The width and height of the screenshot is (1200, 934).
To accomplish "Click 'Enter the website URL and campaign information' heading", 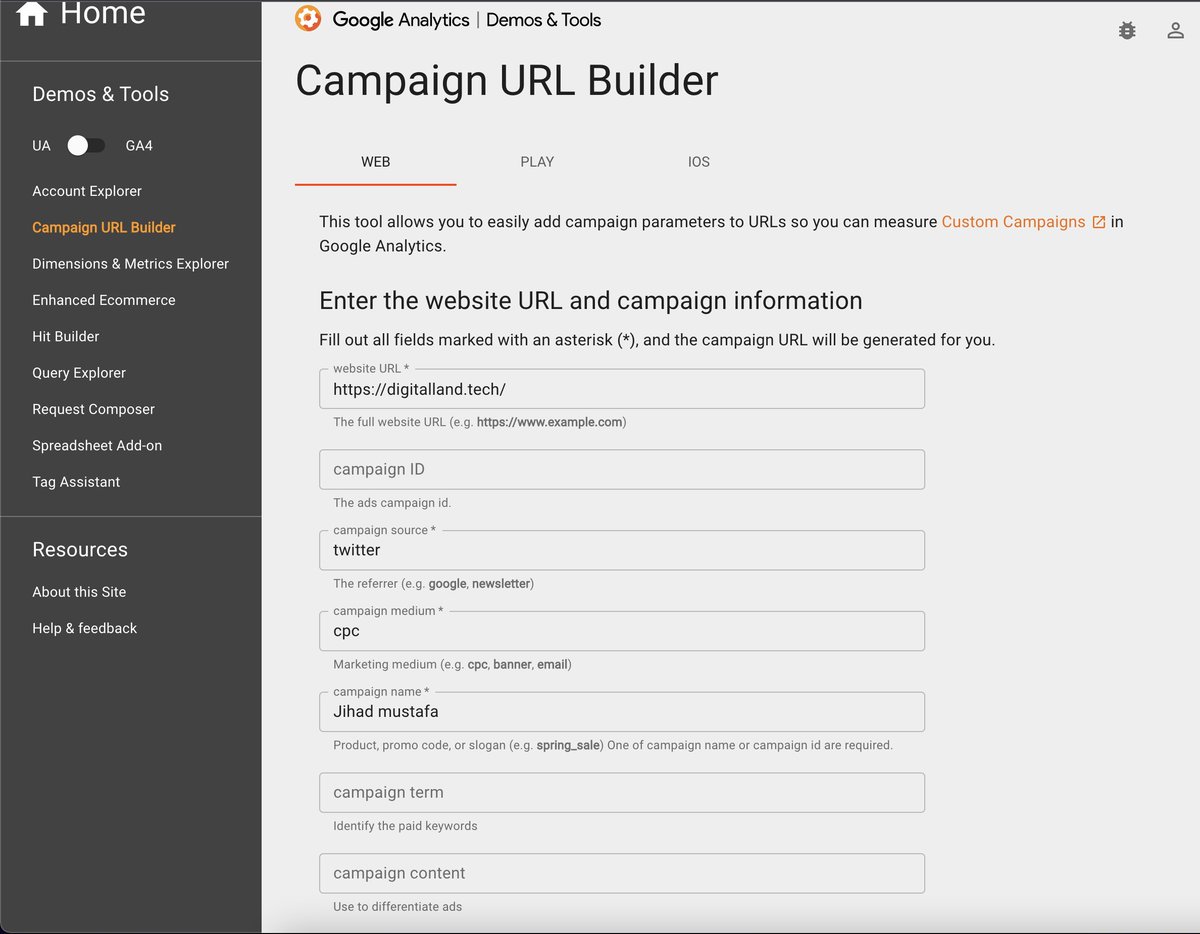I will (591, 301).
